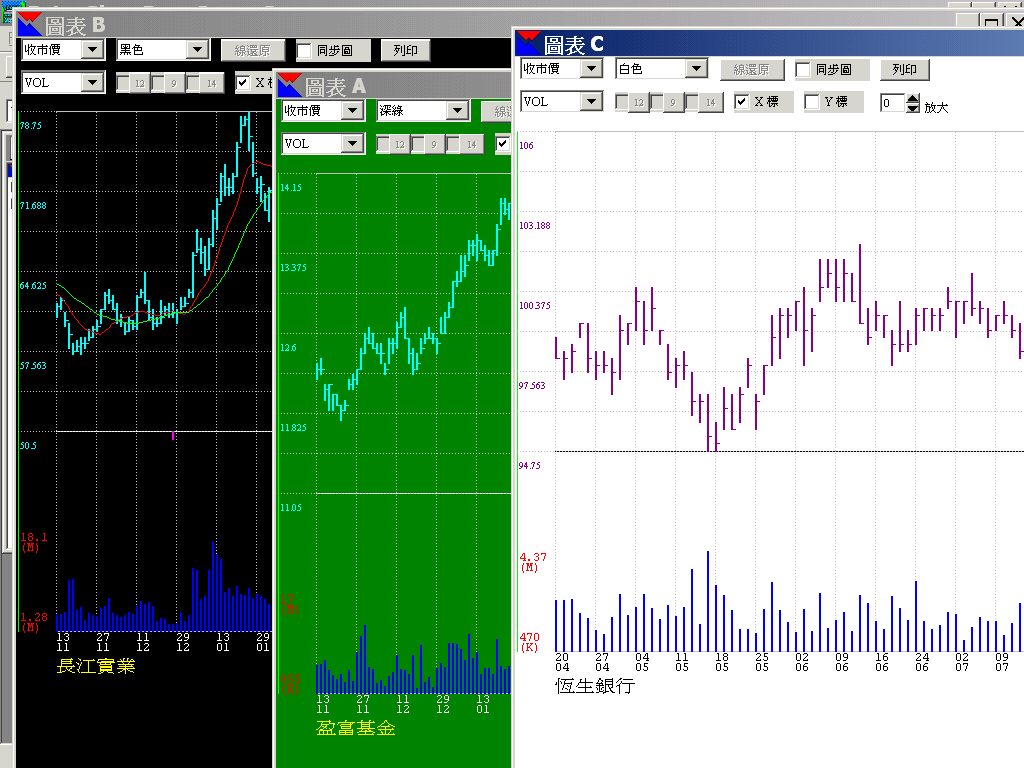1024x768 pixels.
Task: Click 線還原 button in chart C
Action: tap(751, 70)
